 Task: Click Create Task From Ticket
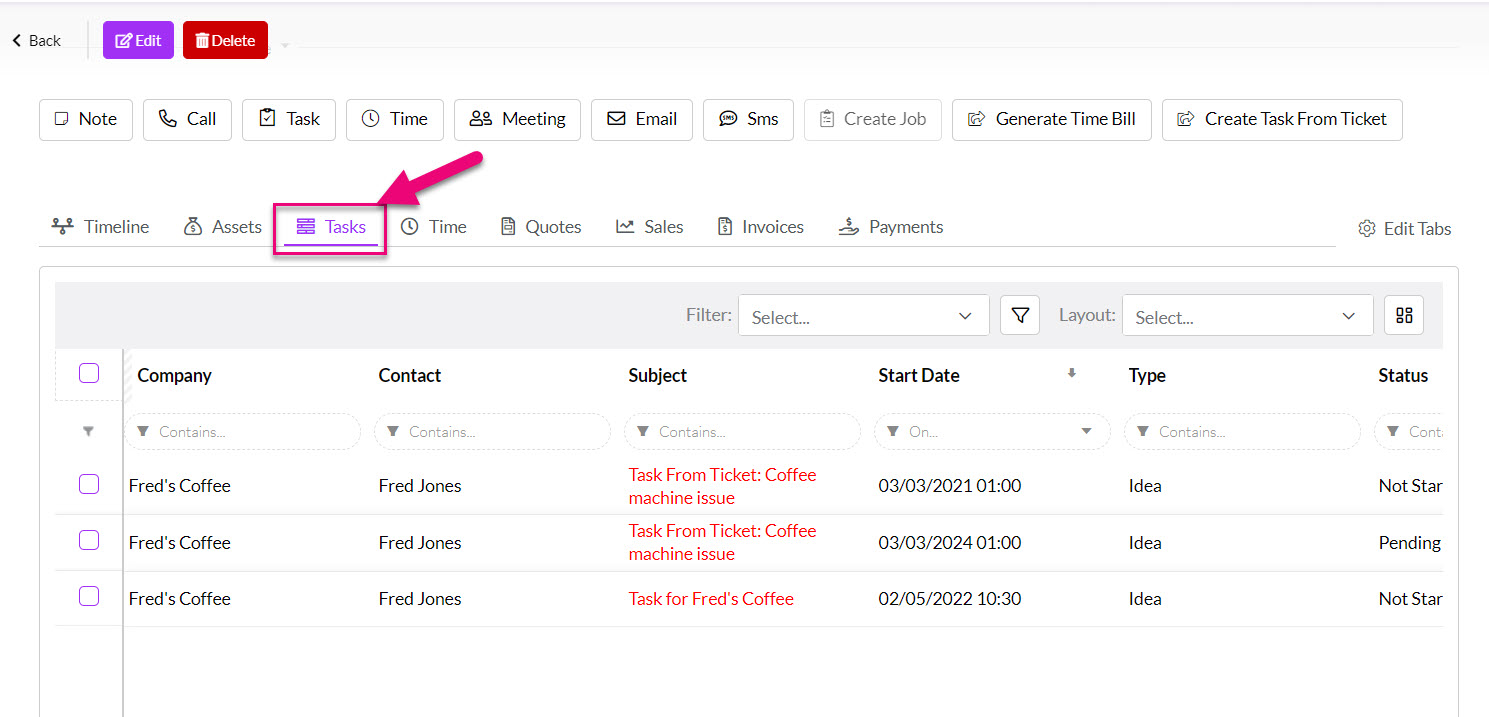(1282, 119)
